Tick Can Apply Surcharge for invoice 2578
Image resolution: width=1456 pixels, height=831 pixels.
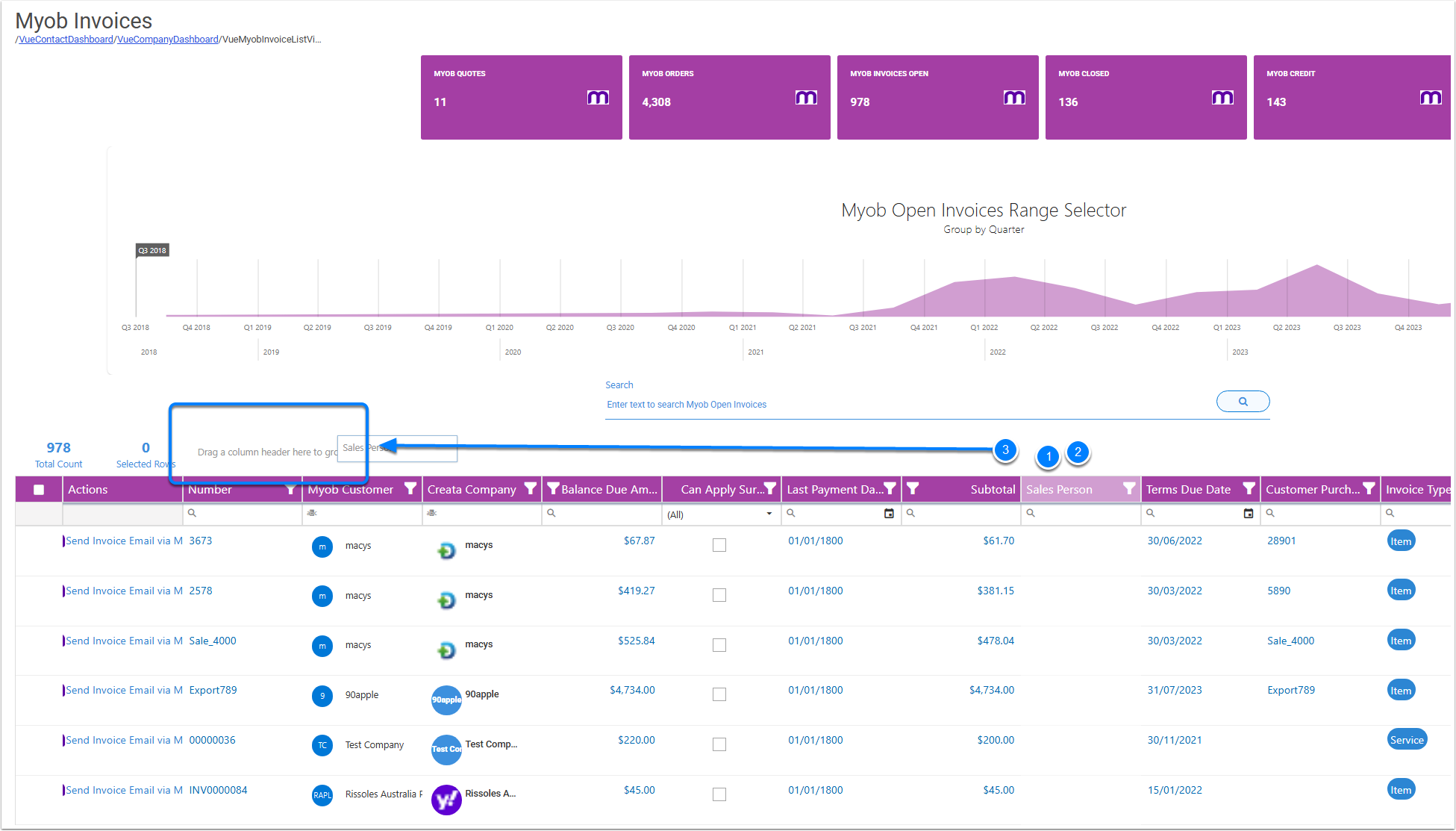pos(719,595)
